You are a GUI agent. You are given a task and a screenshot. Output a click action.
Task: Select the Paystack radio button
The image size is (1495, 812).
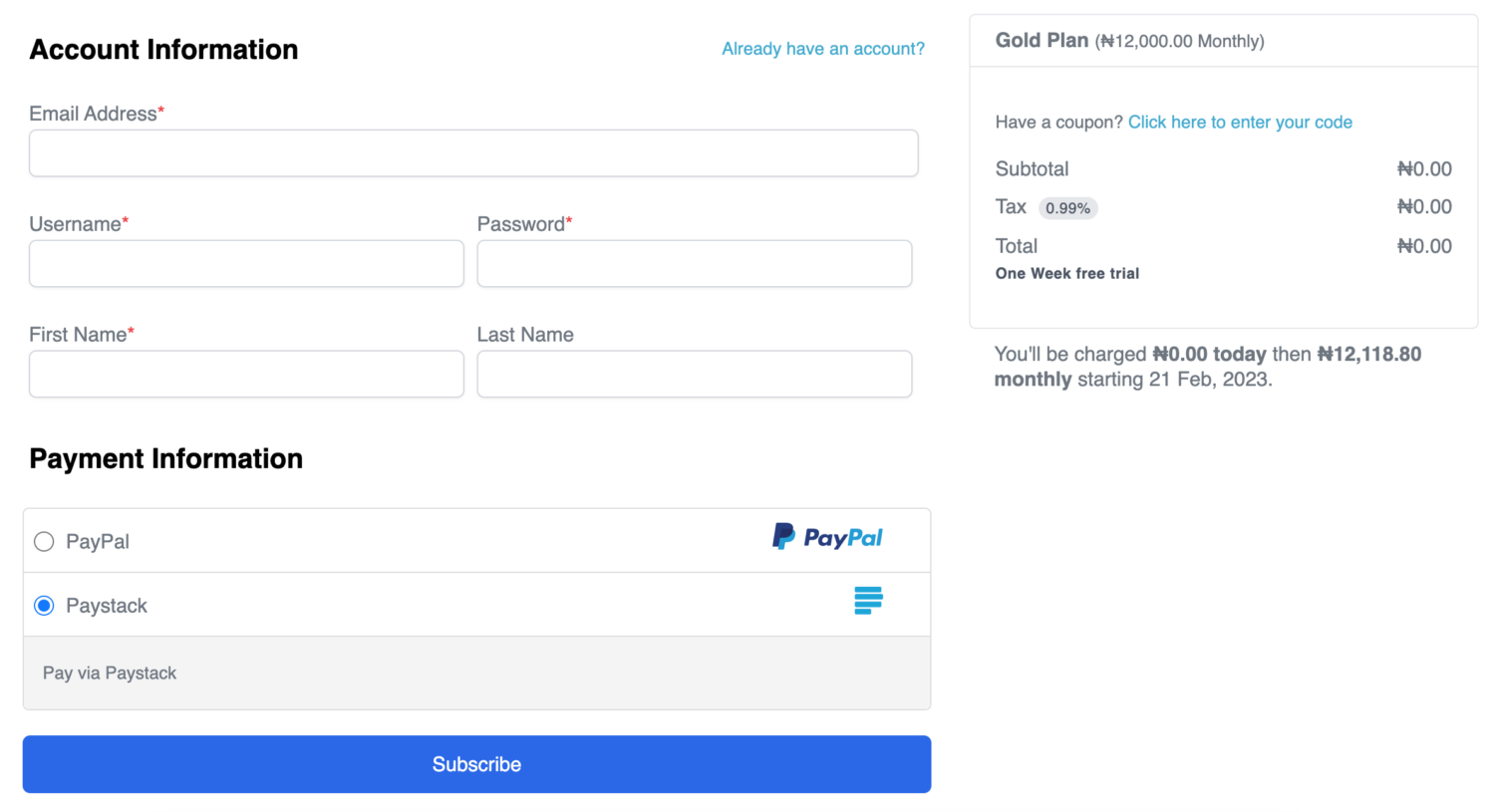(x=44, y=606)
